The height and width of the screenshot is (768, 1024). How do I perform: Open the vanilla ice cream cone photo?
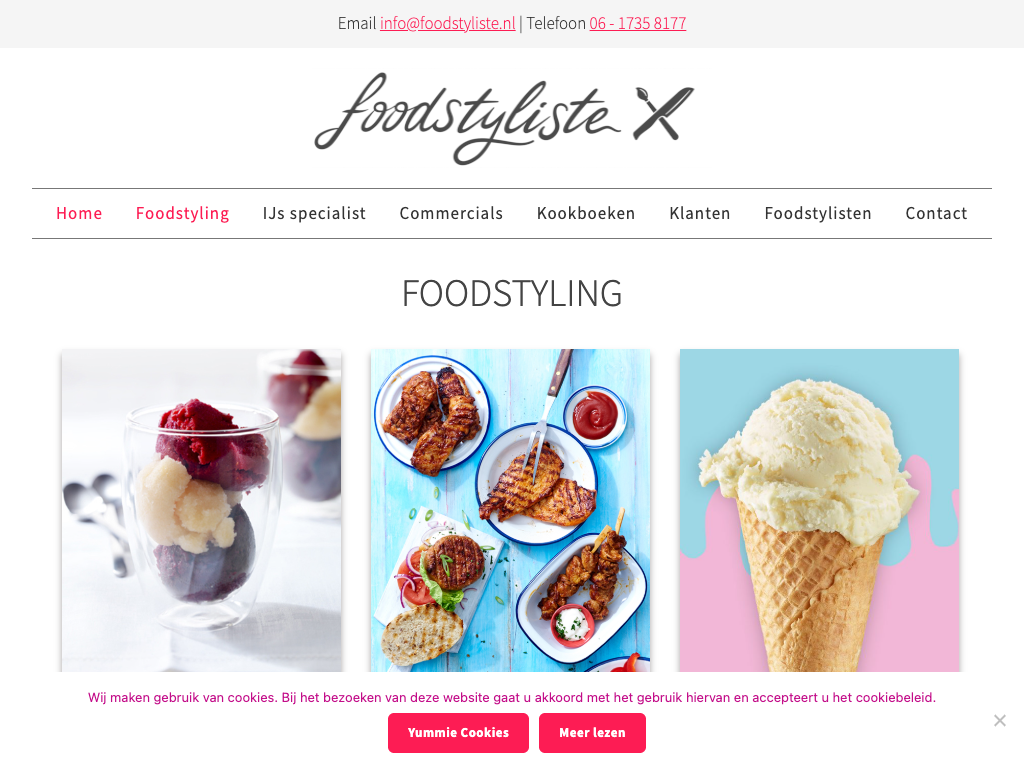pos(820,510)
